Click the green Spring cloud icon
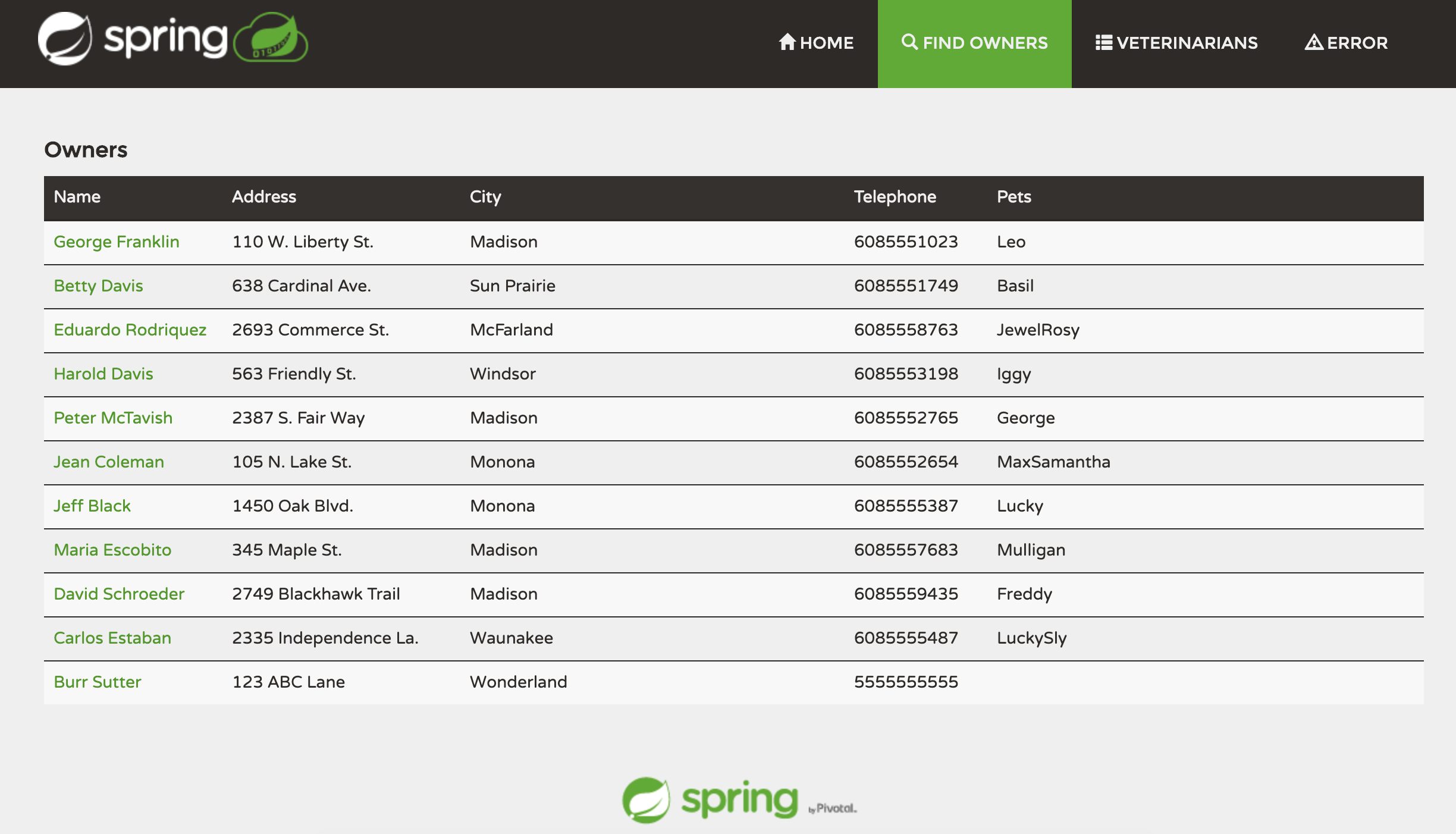The height and width of the screenshot is (834, 1456). (271, 38)
